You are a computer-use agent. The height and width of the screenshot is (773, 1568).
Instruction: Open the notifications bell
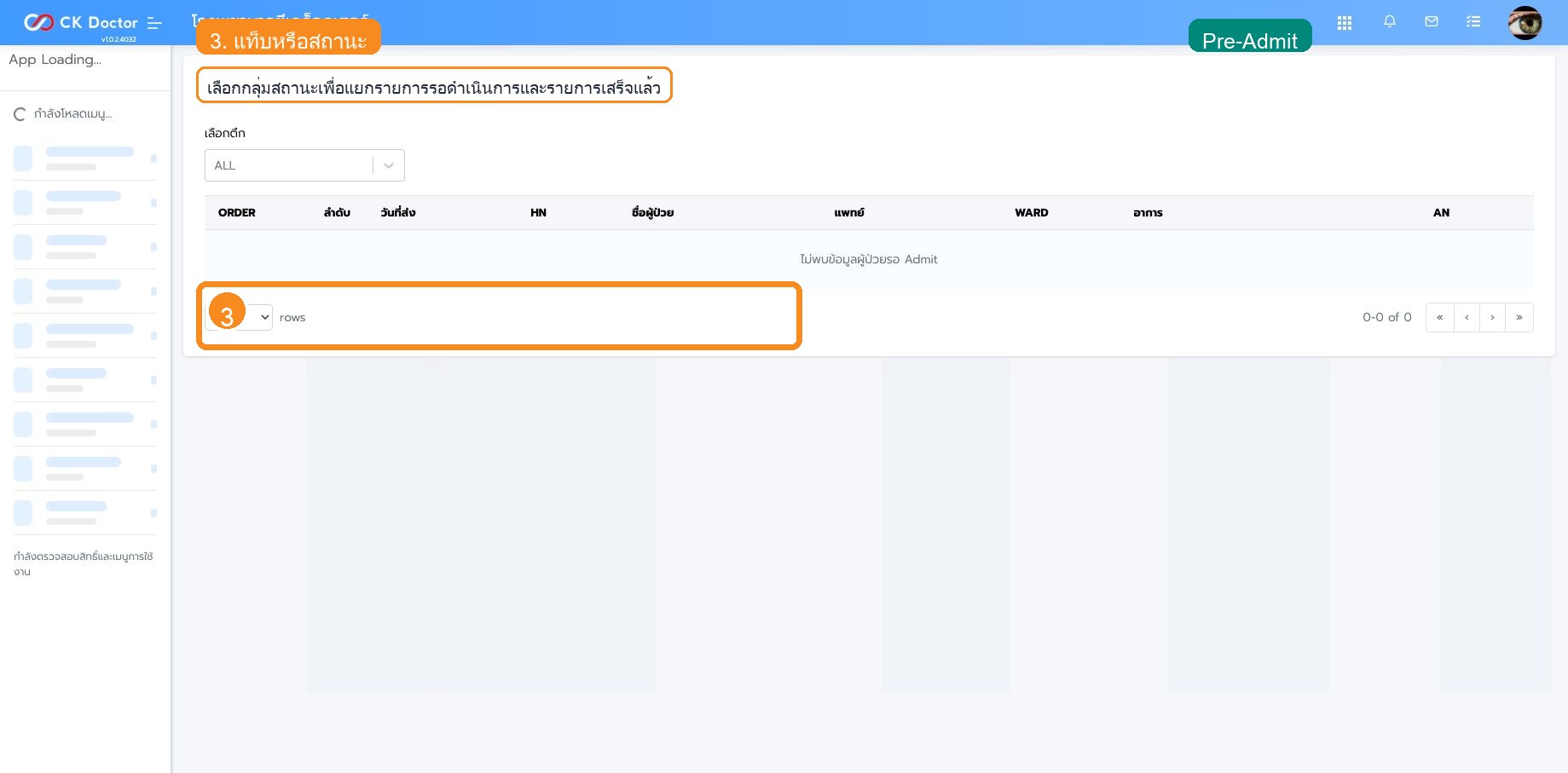pos(1390,21)
